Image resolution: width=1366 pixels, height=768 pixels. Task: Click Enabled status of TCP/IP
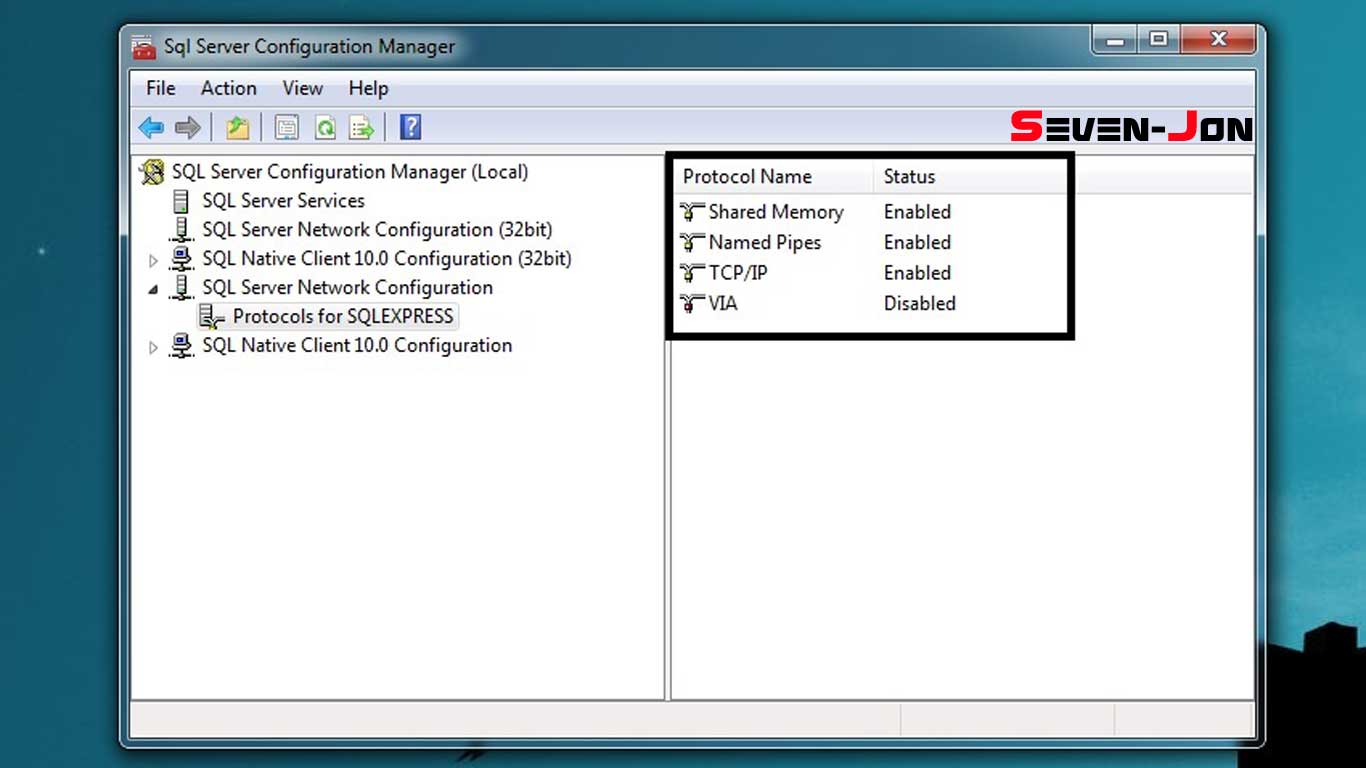917,273
